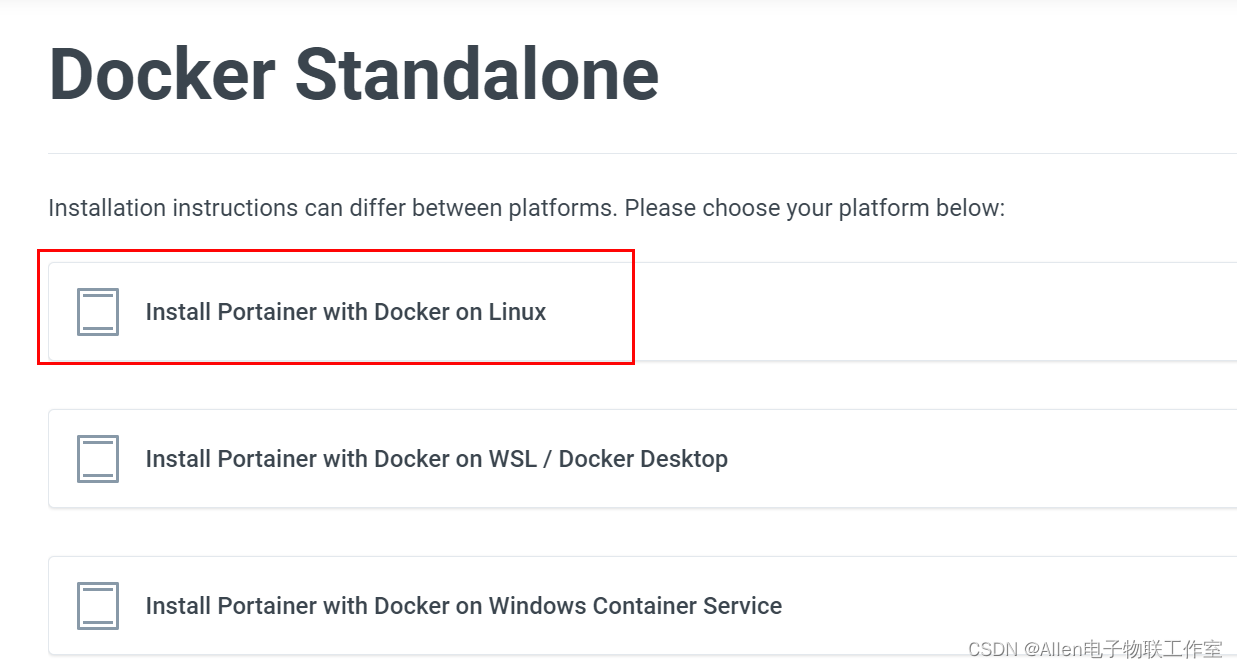Open Install Portainer with Docker on WSL / Docker Desktop
Viewport: 1237px width, 668px height.
[437, 458]
